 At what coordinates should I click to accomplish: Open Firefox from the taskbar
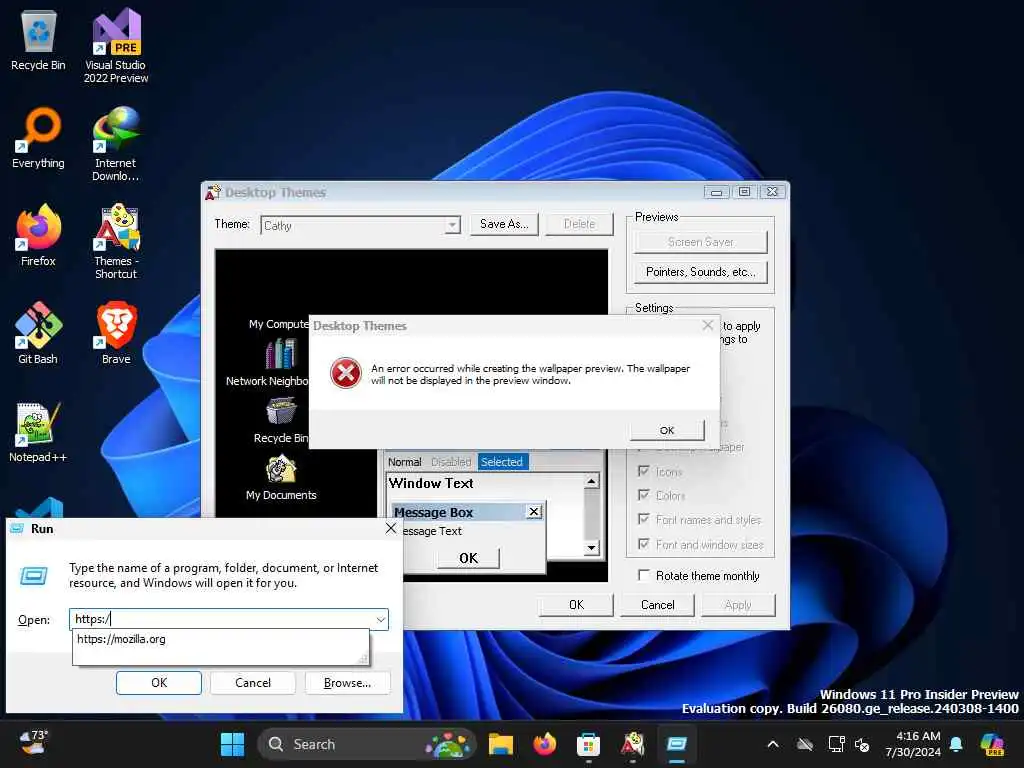(545, 744)
